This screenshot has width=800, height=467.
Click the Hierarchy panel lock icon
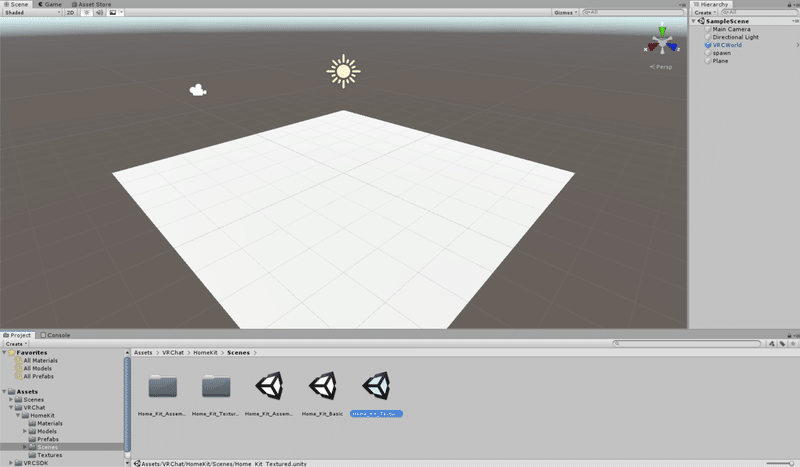(789, 5)
